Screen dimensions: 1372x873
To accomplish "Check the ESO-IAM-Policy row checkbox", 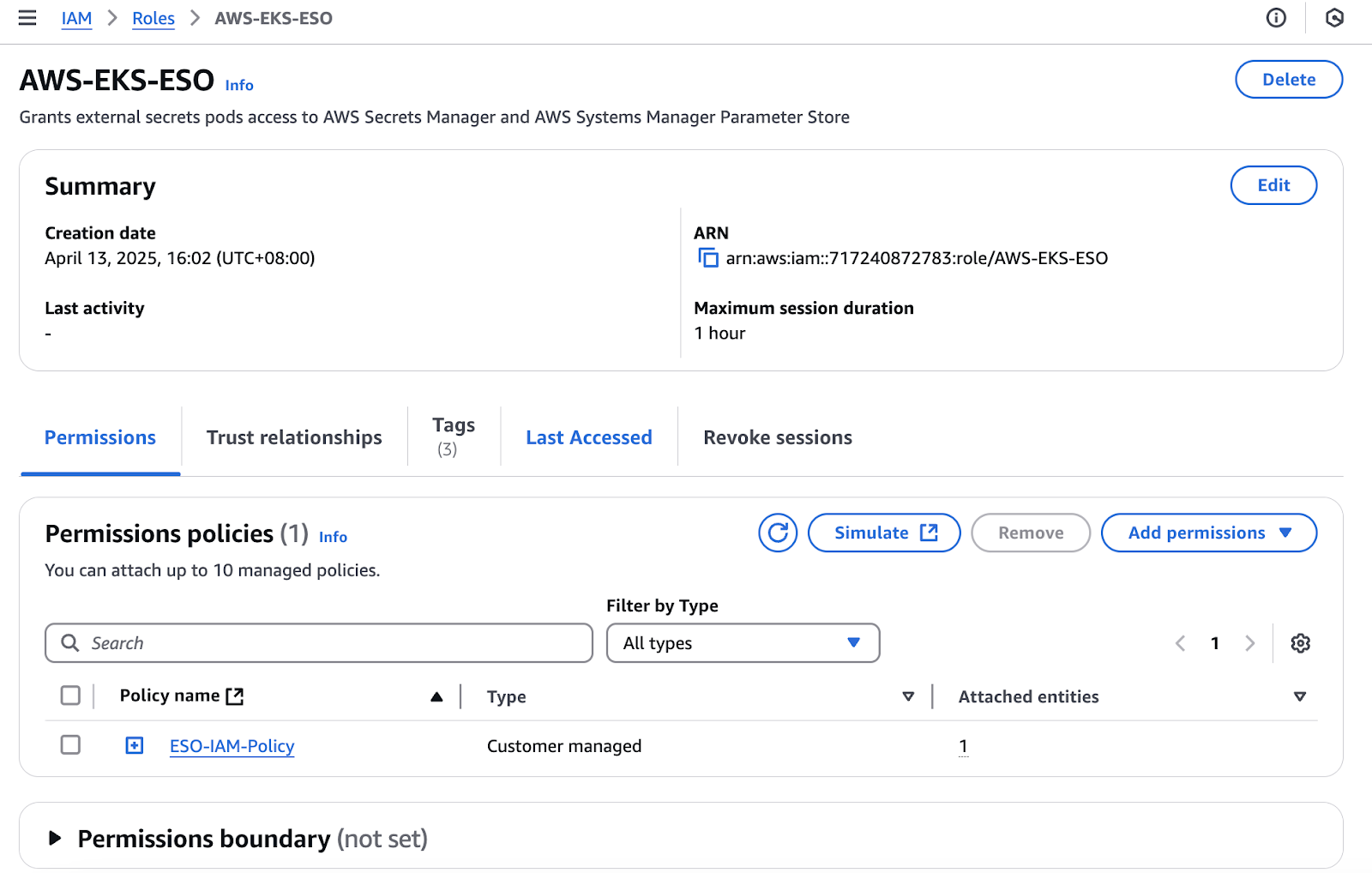I will tap(70, 744).
